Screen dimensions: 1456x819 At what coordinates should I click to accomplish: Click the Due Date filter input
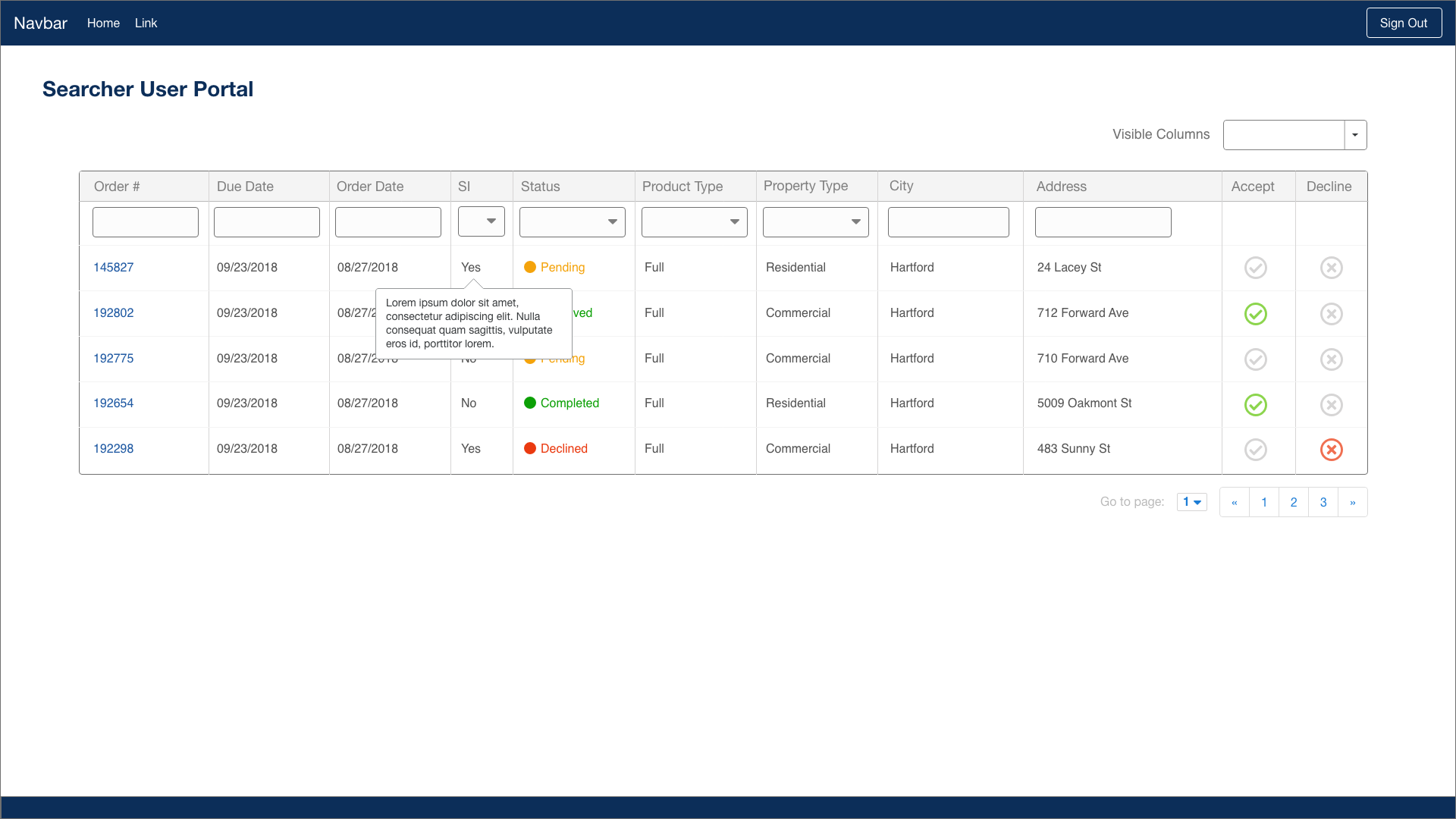tap(267, 222)
